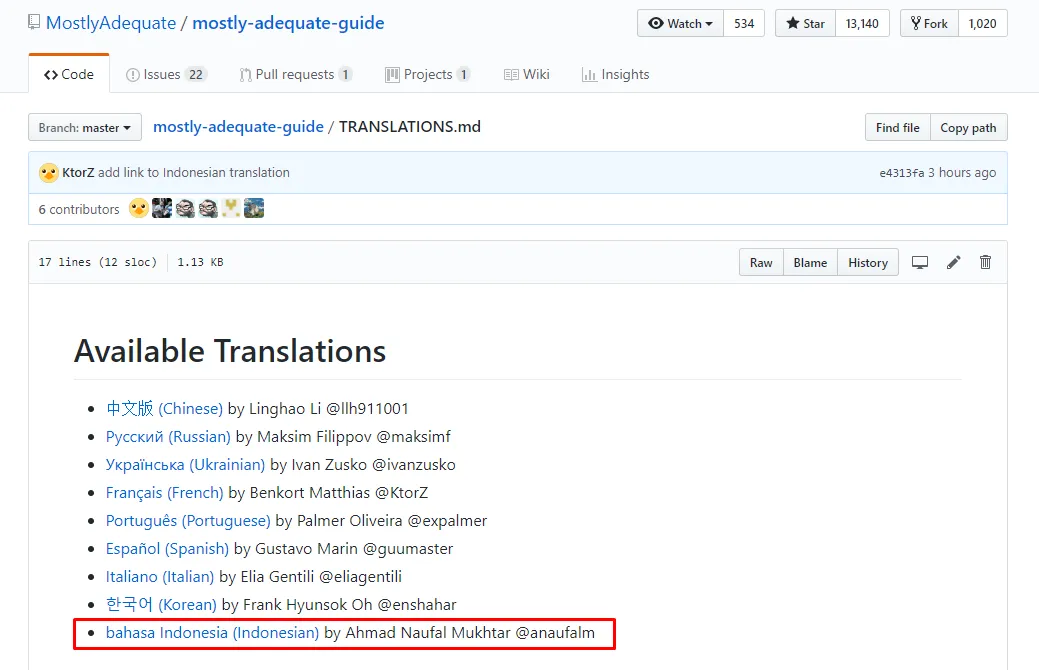1039x670 pixels.
Task: Switch to the Code tab
Action: pyautogui.click(x=69, y=74)
